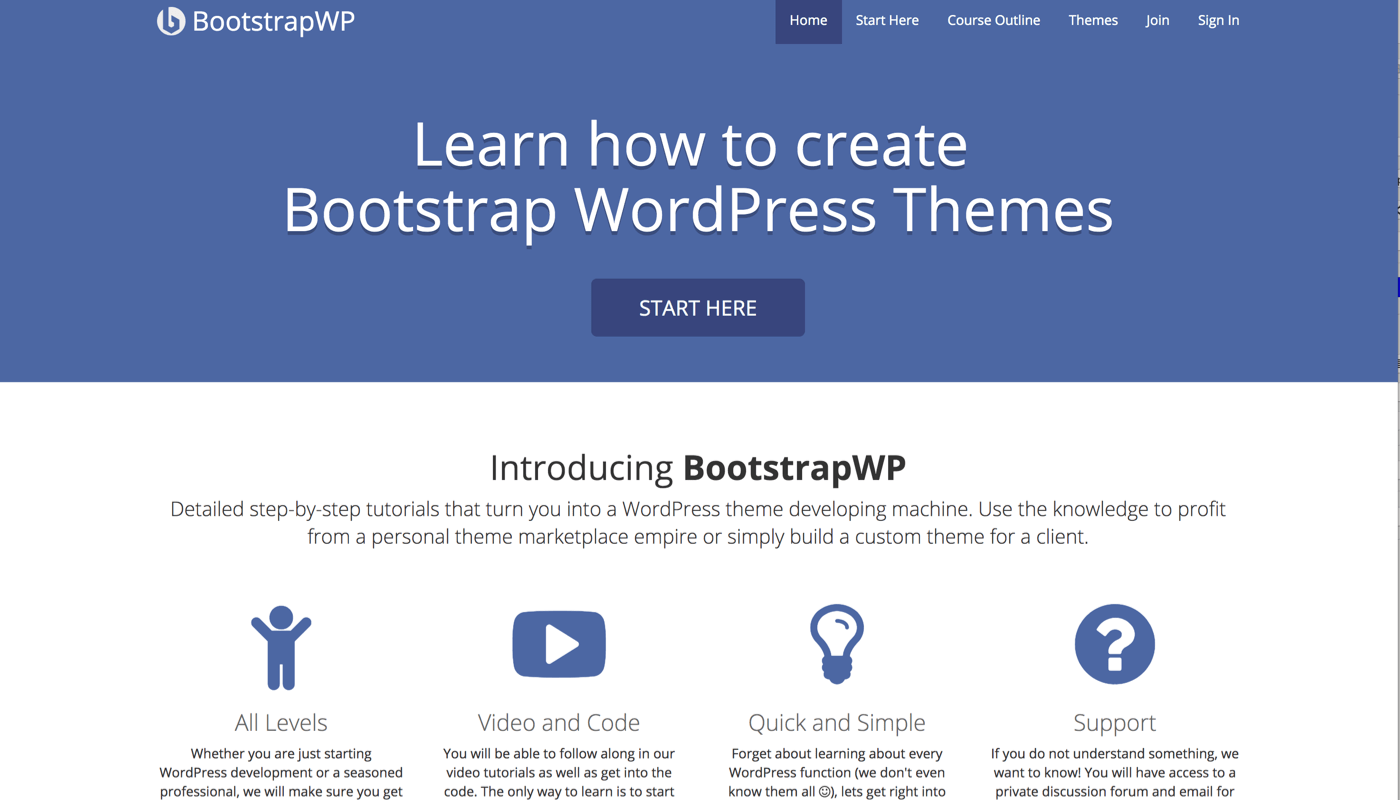Click the "All Levels" heading
This screenshot has width=1400, height=800.
tap(281, 722)
